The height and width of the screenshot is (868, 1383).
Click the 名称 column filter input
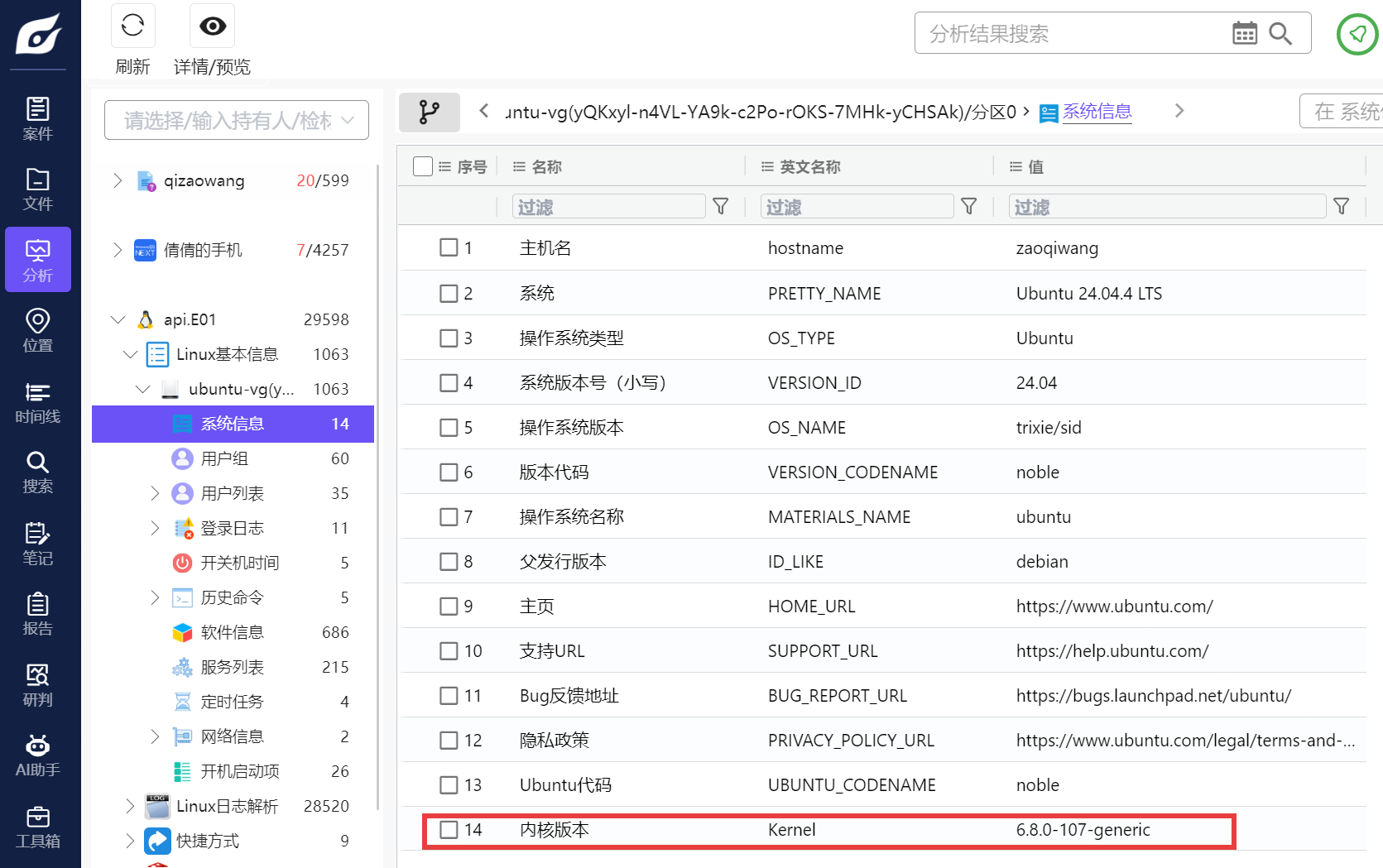(x=608, y=206)
